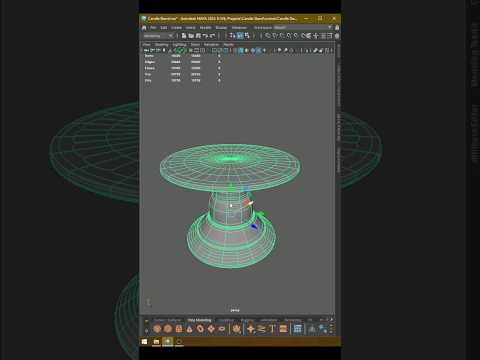480x360 pixels.
Task: Open the Panels menu
Action: tap(229, 44)
